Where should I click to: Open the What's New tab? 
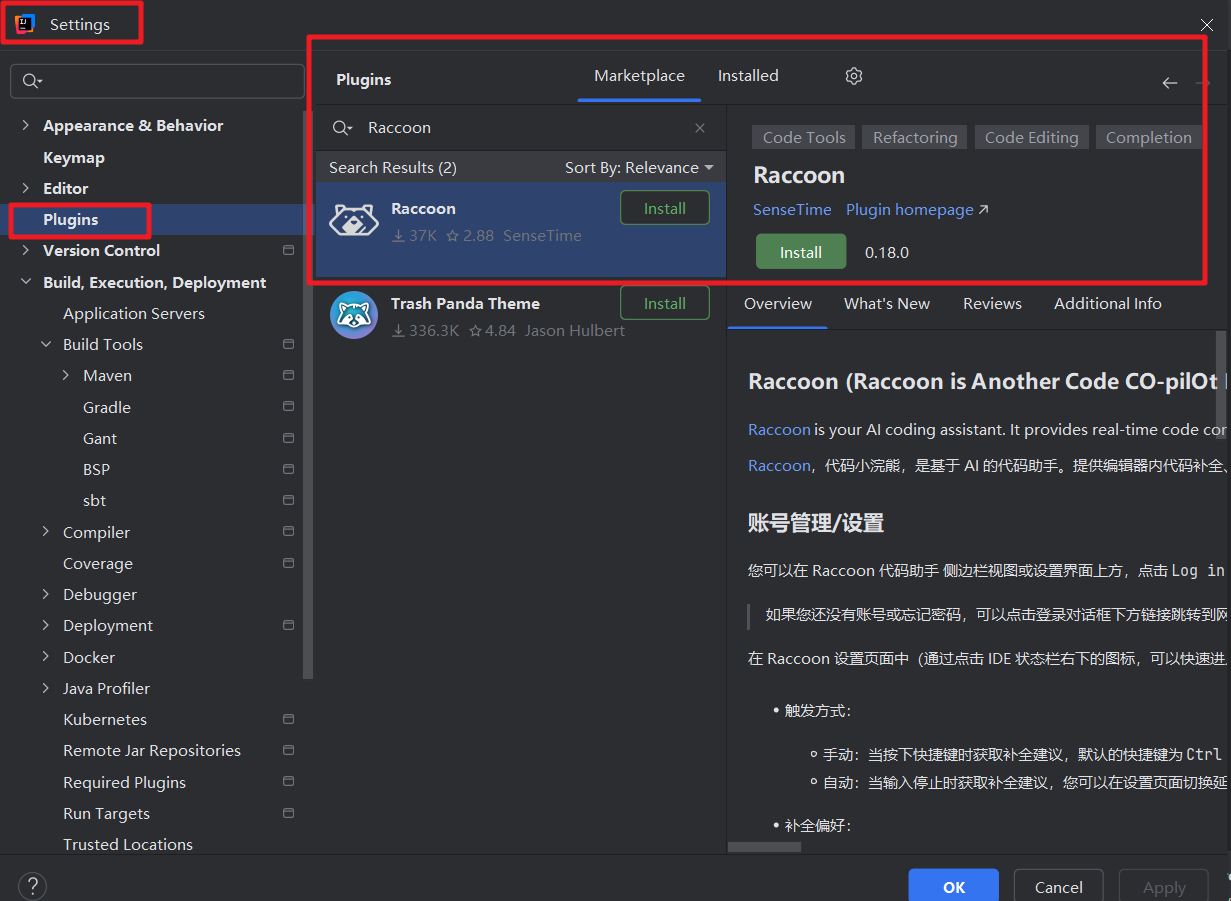(887, 303)
